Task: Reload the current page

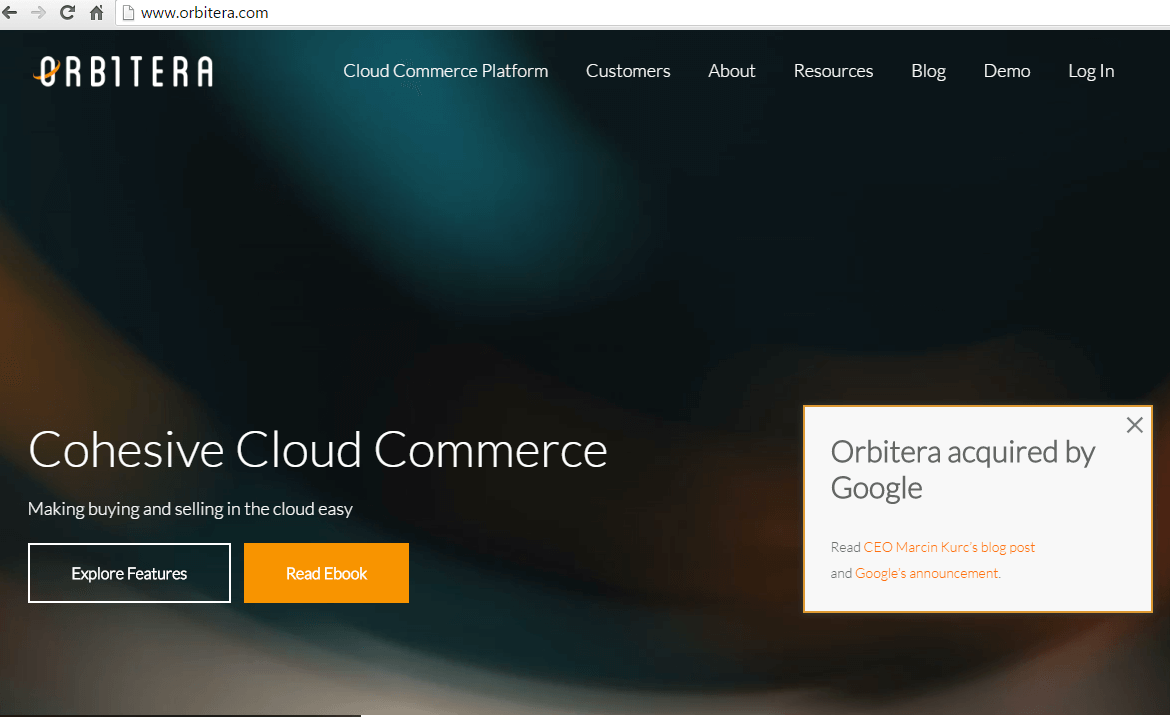Action: pyautogui.click(x=68, y=13)
